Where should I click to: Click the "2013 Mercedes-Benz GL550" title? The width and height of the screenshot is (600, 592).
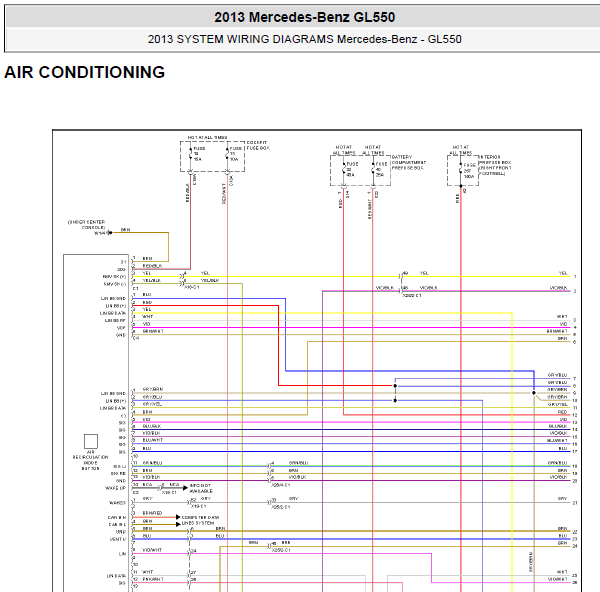coord(304,17)
